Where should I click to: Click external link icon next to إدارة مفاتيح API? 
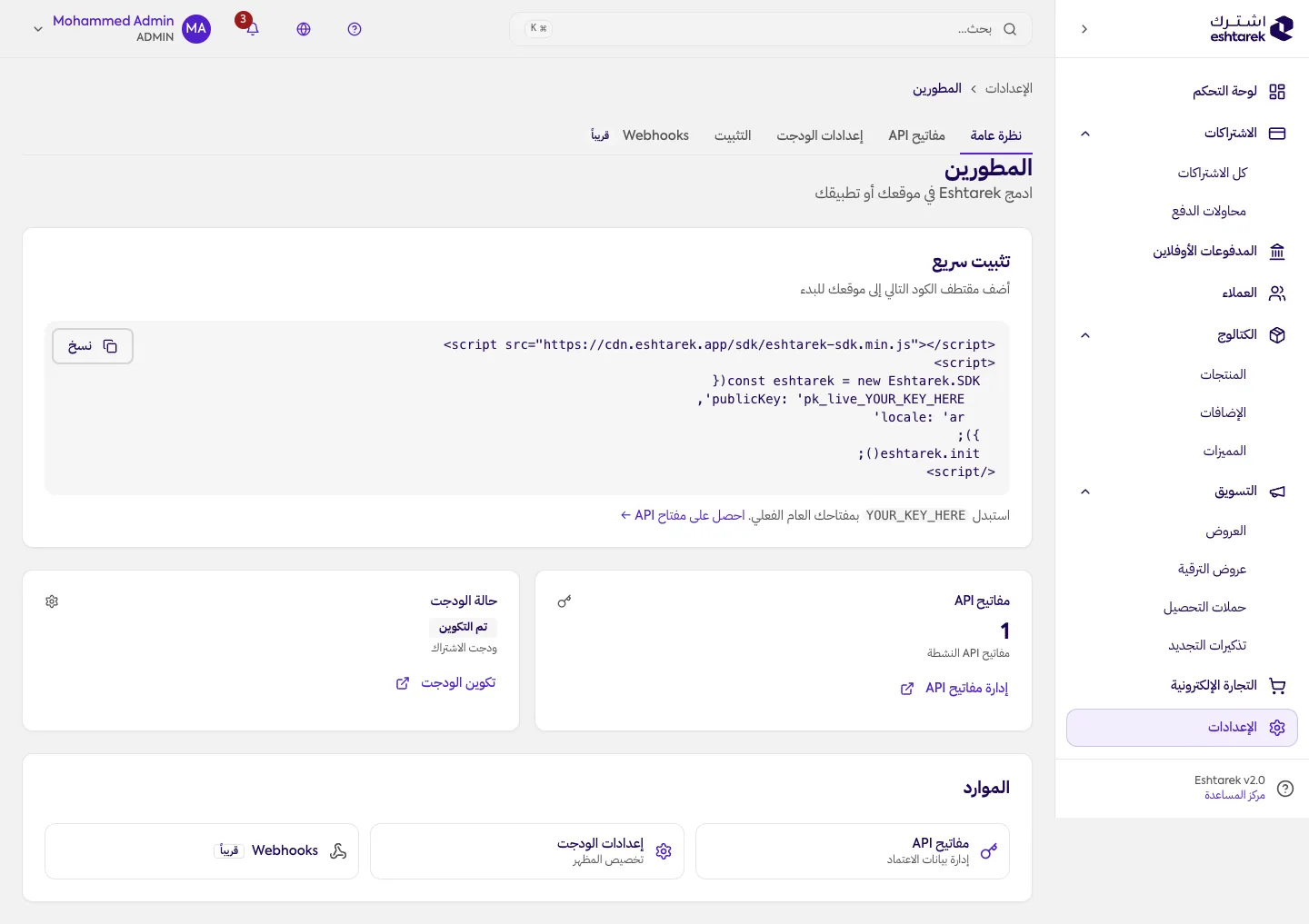(907, 689)
